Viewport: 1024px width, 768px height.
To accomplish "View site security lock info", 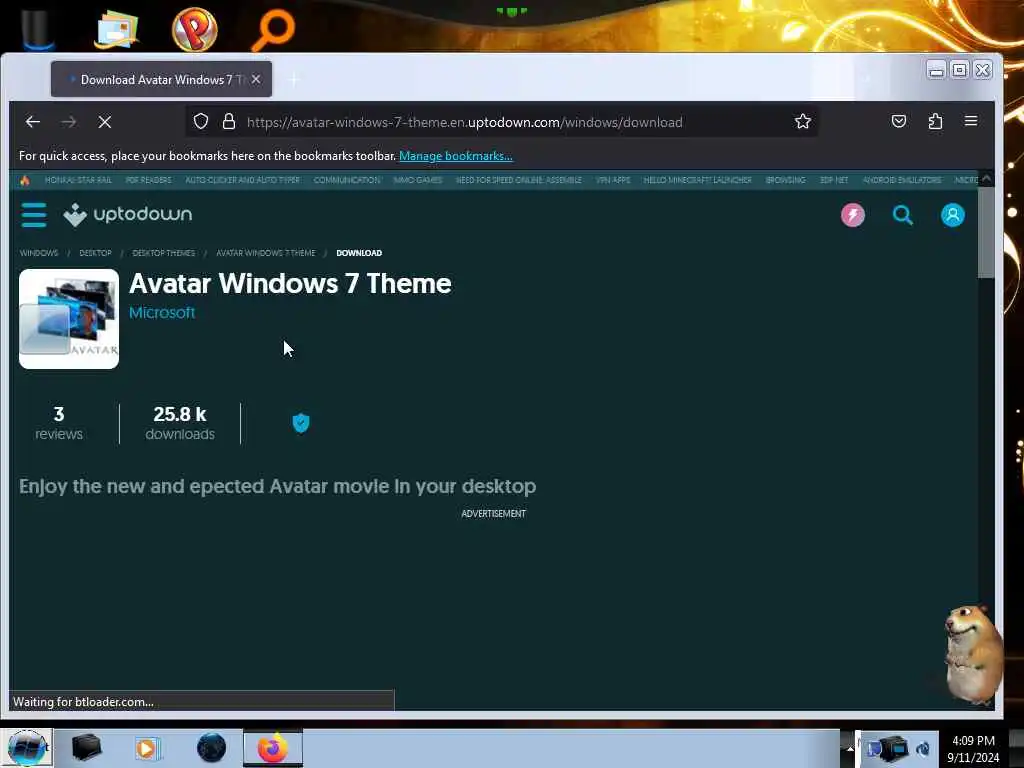I will [x=229, y=121].
